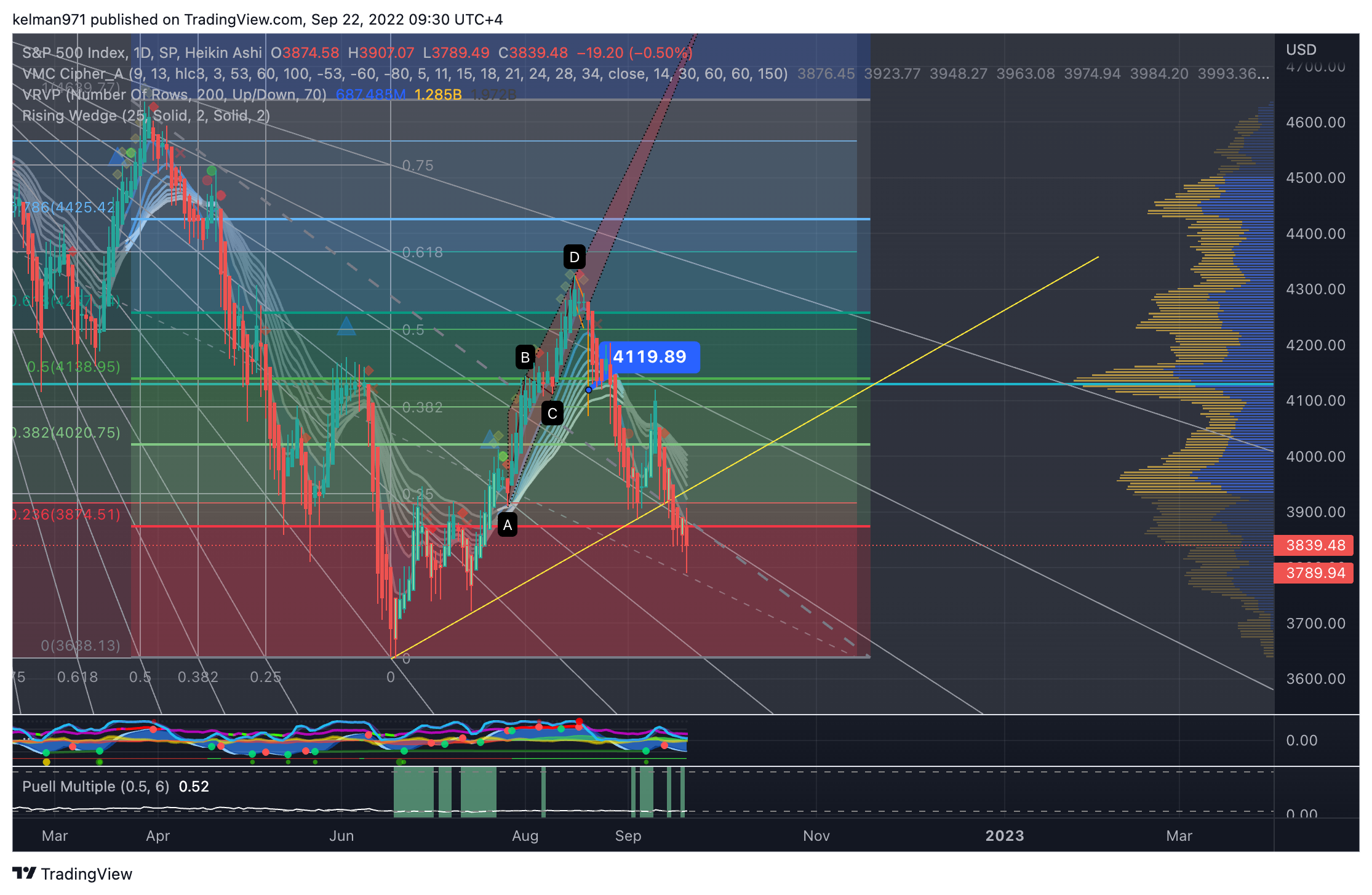This screenshot has width=1372, height=895.
Task: Select the Puell Multiple indicator label
Action: pyautogui.click(x=95, y=787)
